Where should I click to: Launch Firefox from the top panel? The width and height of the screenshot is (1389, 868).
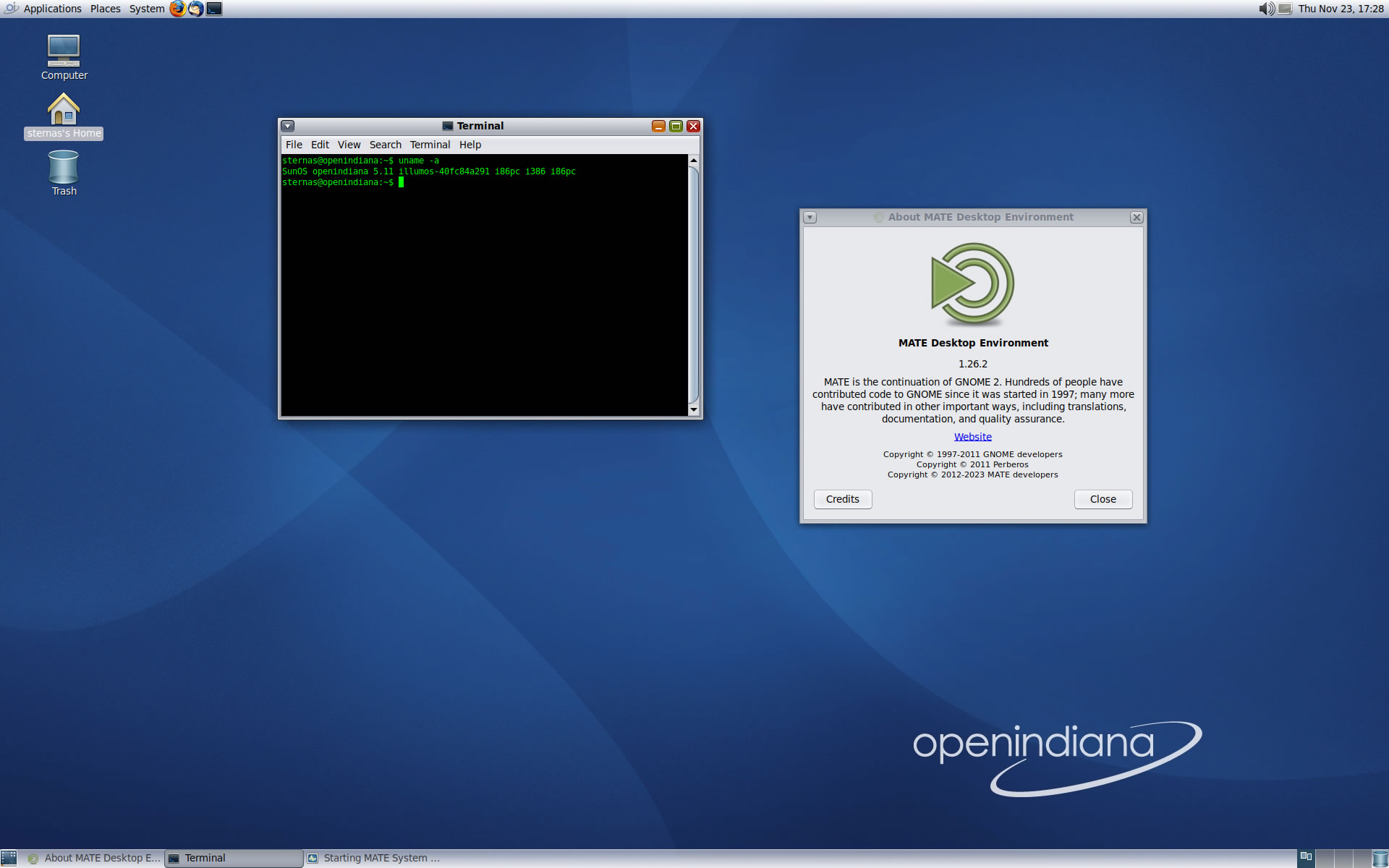pos(177,9)
